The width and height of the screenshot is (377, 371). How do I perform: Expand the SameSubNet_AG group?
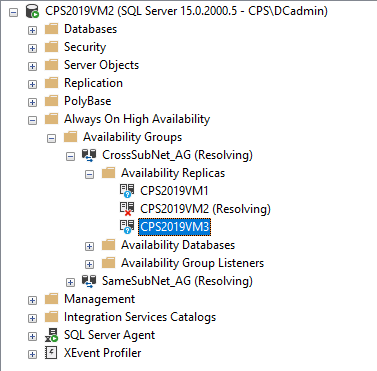click(x=70, y=282)
